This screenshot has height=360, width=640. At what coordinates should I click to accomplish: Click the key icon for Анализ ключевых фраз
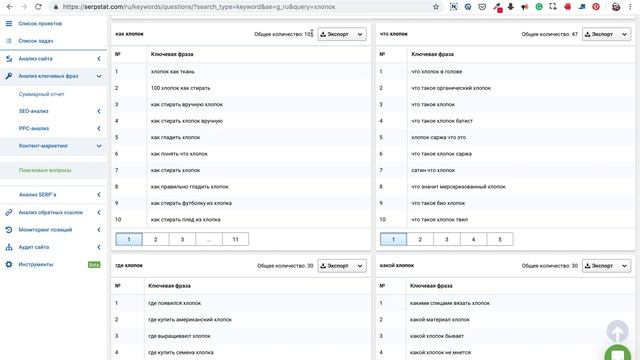(x=9, y=76)
